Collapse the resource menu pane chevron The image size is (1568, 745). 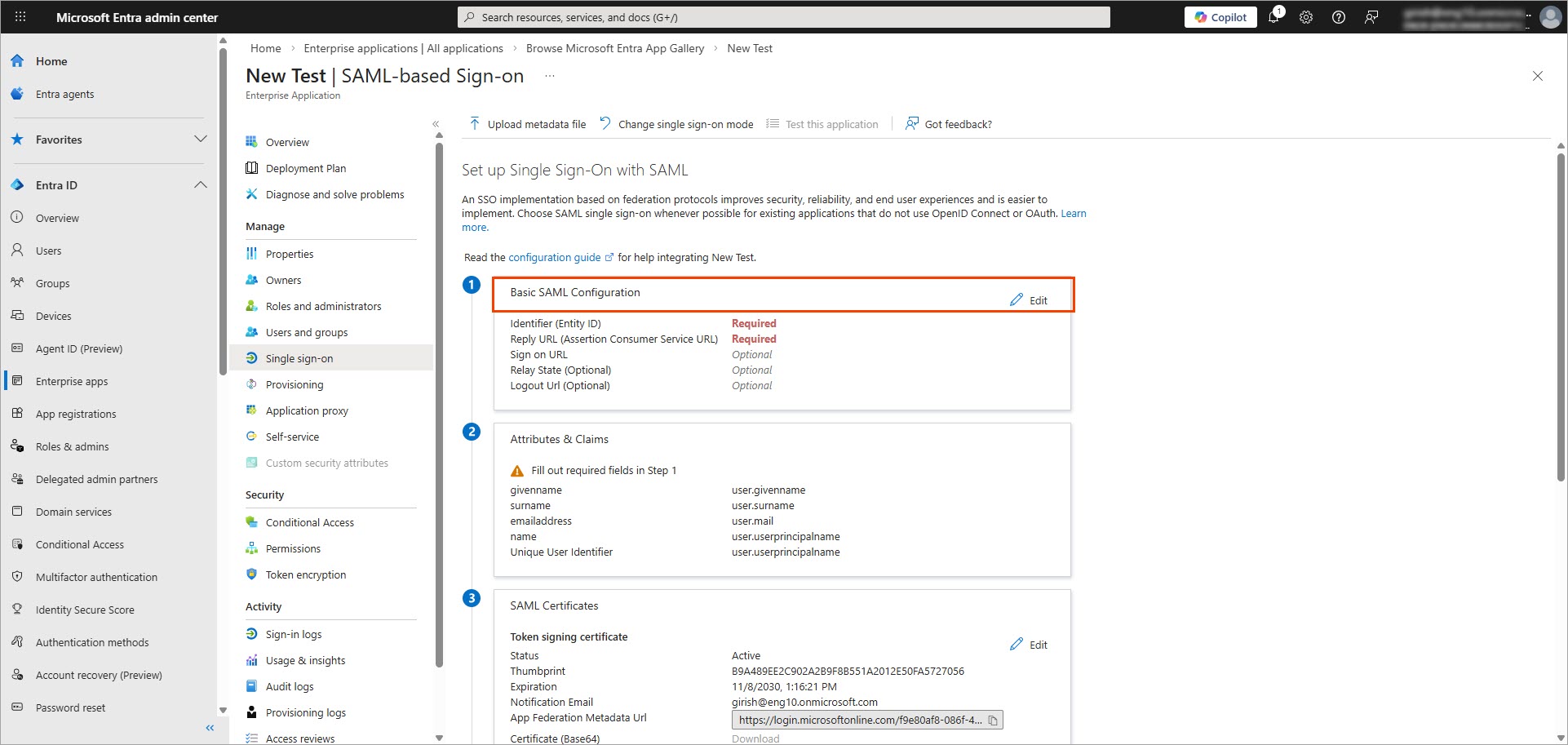click(436, 124)
